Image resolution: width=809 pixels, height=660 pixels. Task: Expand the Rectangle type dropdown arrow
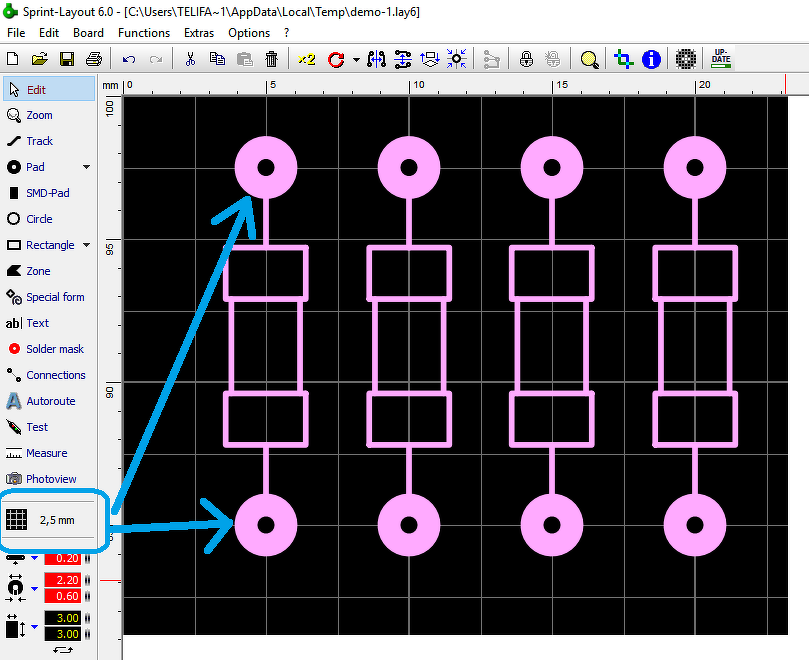tap(87, 245)
